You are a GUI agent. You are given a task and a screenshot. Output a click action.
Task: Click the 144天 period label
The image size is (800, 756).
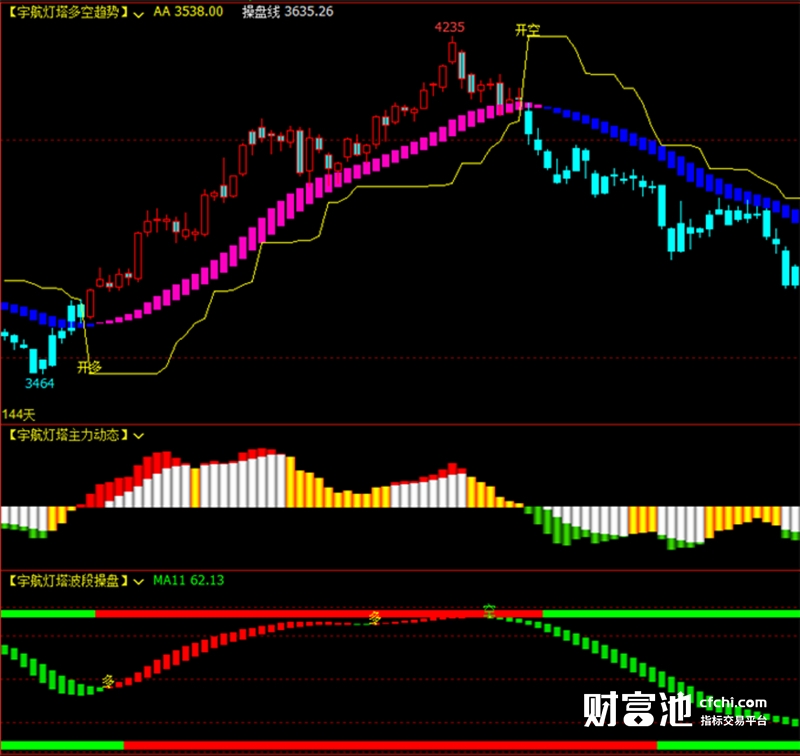[19, 414]
